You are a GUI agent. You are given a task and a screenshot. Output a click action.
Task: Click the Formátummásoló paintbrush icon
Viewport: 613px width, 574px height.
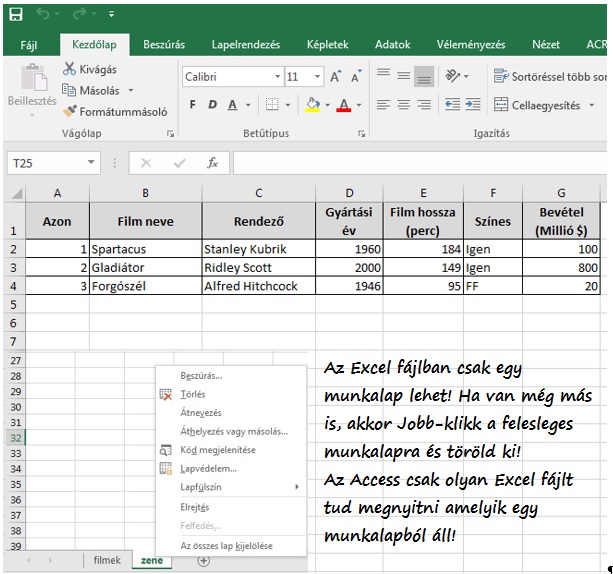pyautogui.click(x=69, y=112)
